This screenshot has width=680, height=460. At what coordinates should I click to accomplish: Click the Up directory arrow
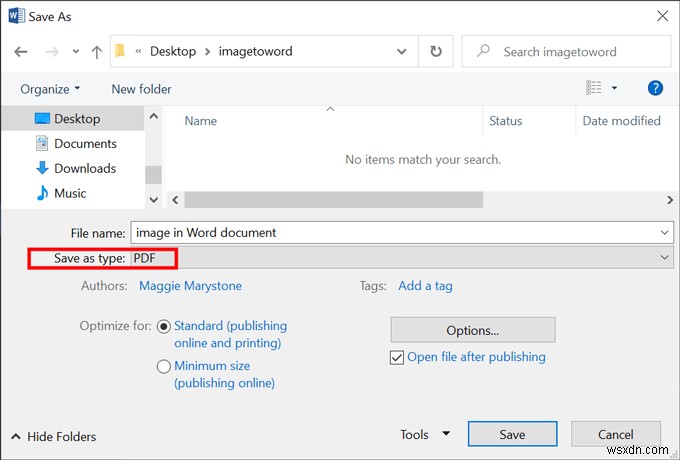pos(97,52)
